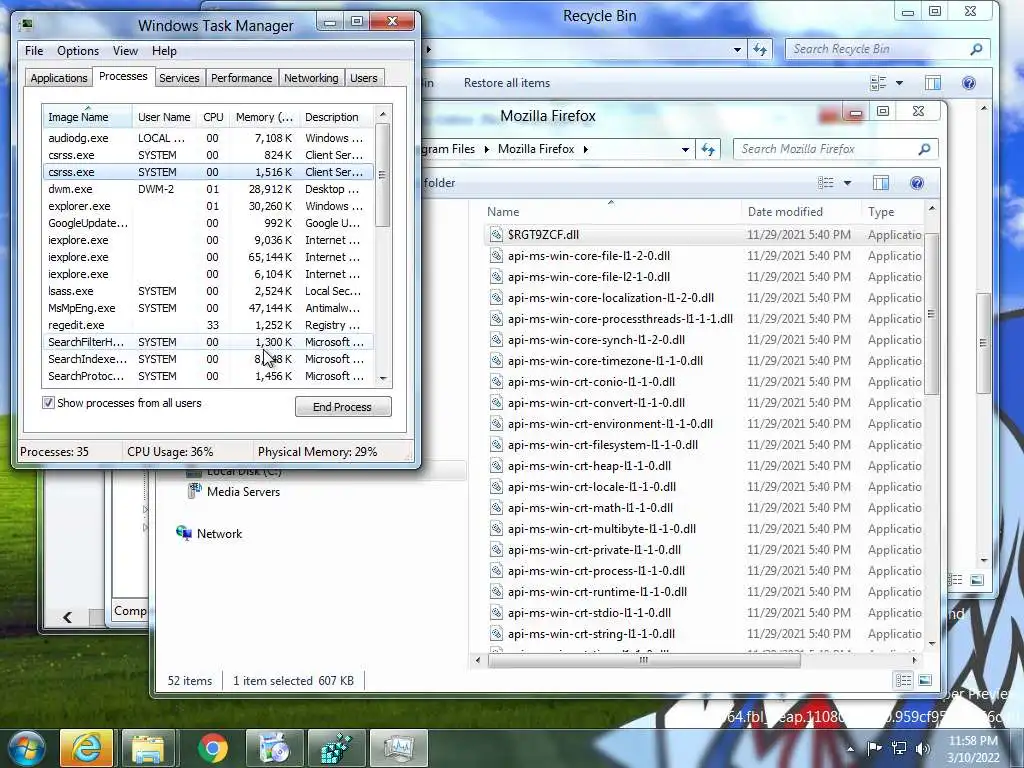
Task: Click the Help icon in Mozilla Firefox window
Action: pos(917,183)
